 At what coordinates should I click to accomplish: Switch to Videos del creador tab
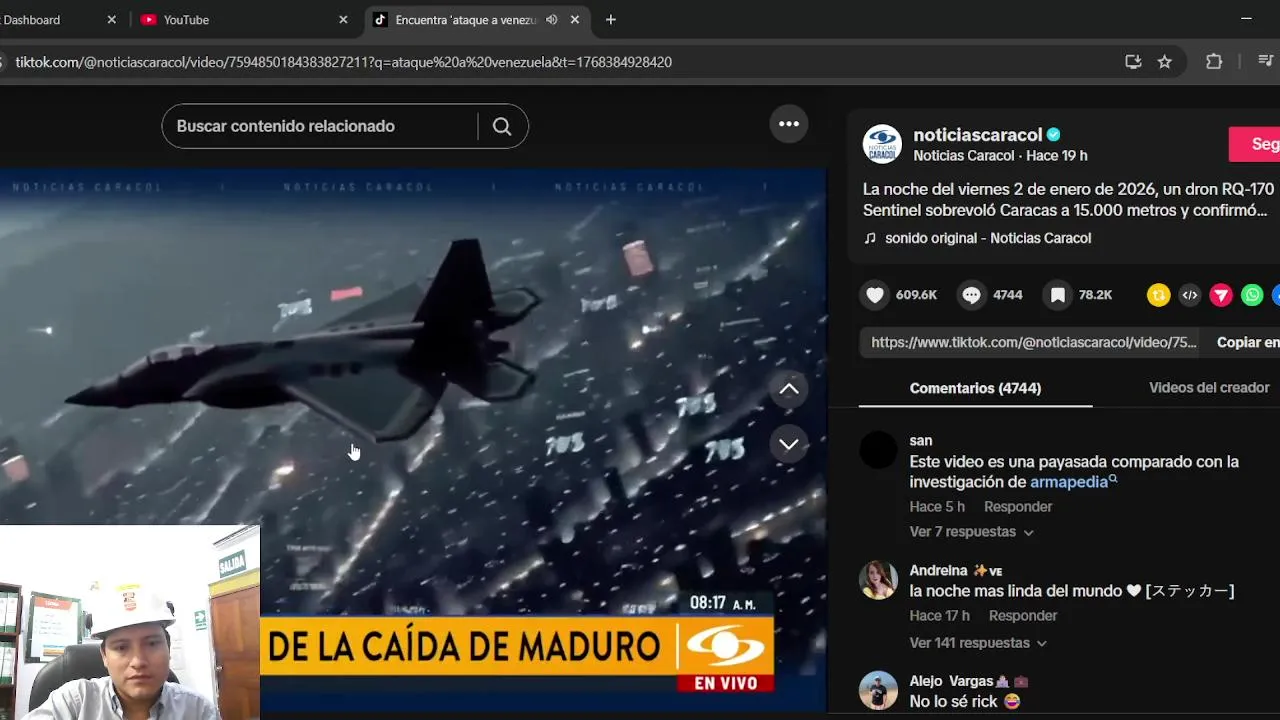1209,388
